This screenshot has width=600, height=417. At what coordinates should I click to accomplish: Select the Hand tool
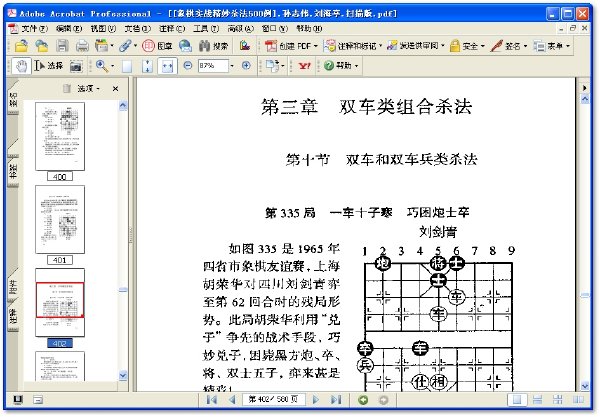(x=21, y=66)
